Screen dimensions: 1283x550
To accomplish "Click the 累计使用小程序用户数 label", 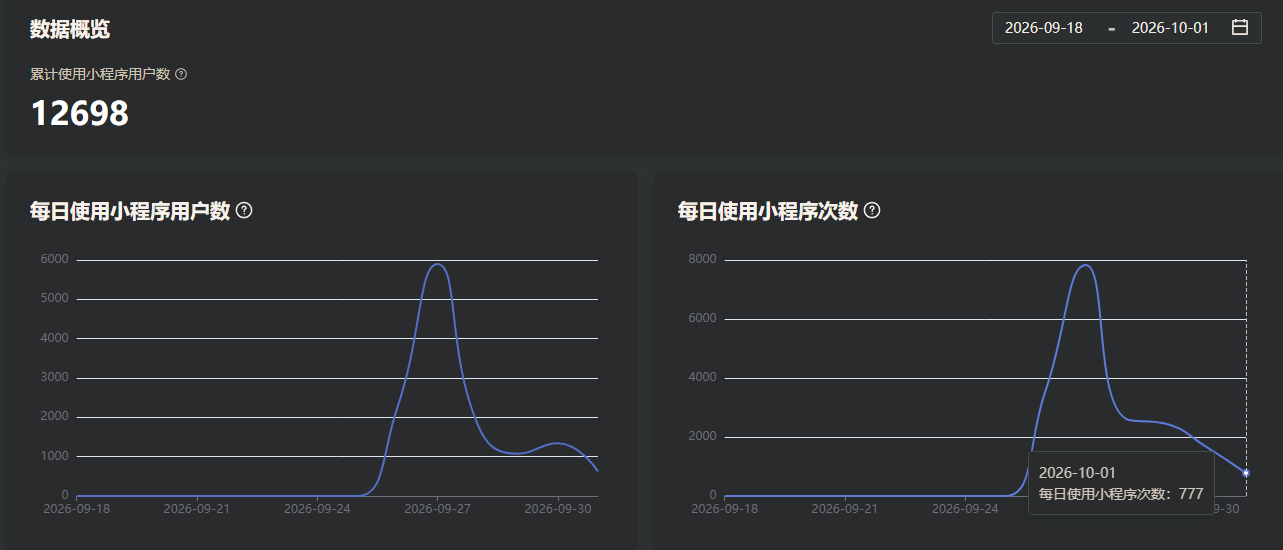I will pos(100,74).
